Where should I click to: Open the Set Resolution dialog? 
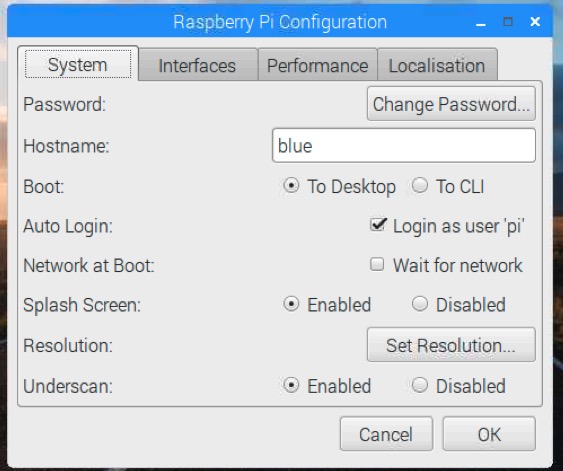451,345
